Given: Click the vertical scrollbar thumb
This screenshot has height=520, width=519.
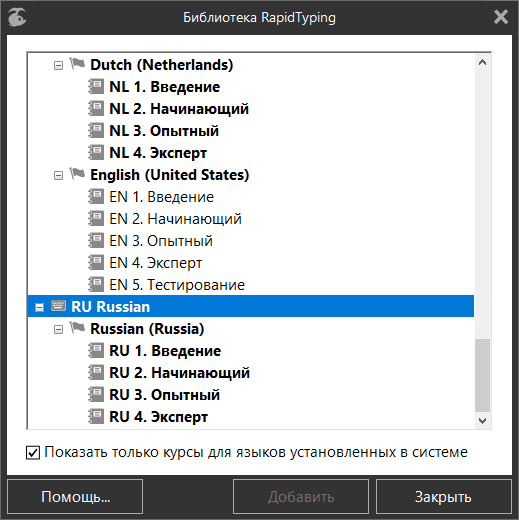Looking at the screenshot, I should point(482,375).
